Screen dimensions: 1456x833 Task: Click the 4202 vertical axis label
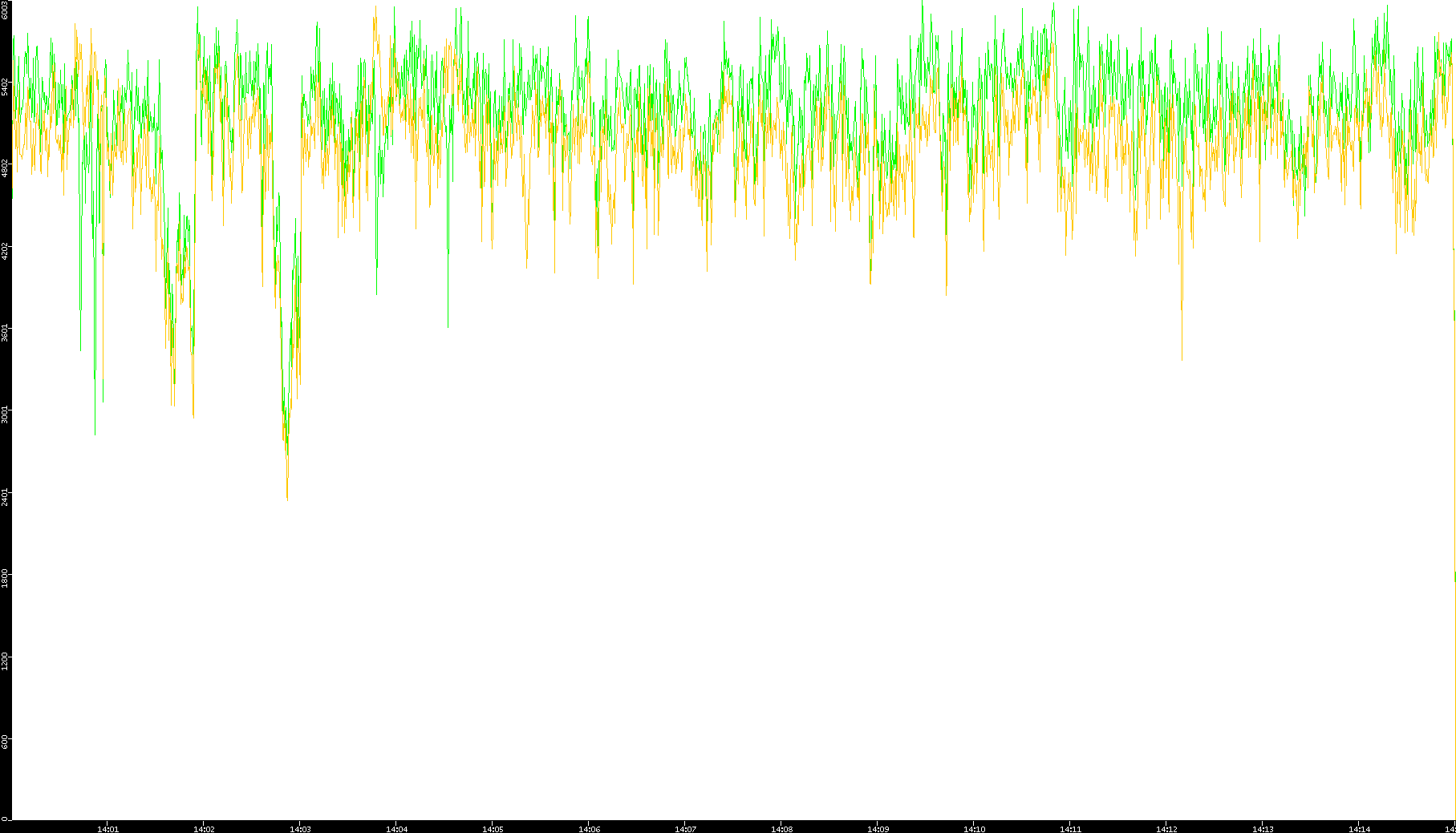(6, 251)
